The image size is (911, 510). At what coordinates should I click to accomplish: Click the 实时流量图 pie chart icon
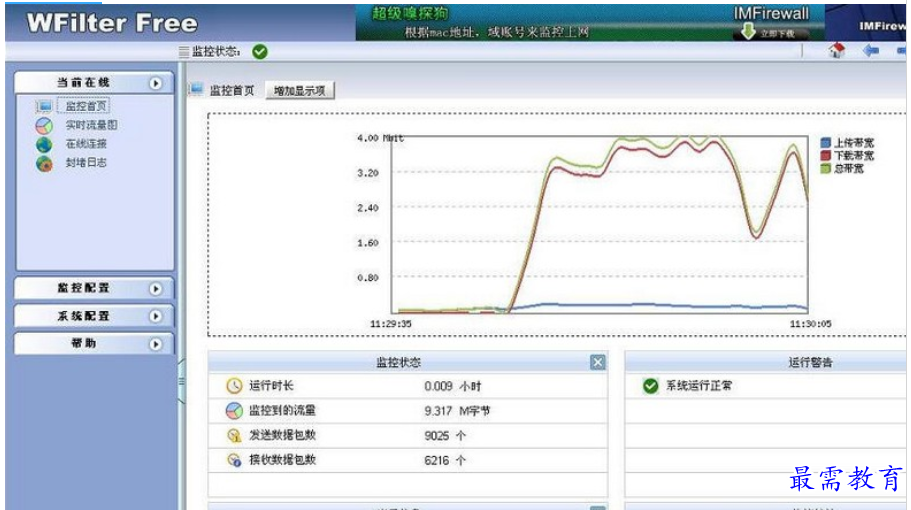pos(44,125)
